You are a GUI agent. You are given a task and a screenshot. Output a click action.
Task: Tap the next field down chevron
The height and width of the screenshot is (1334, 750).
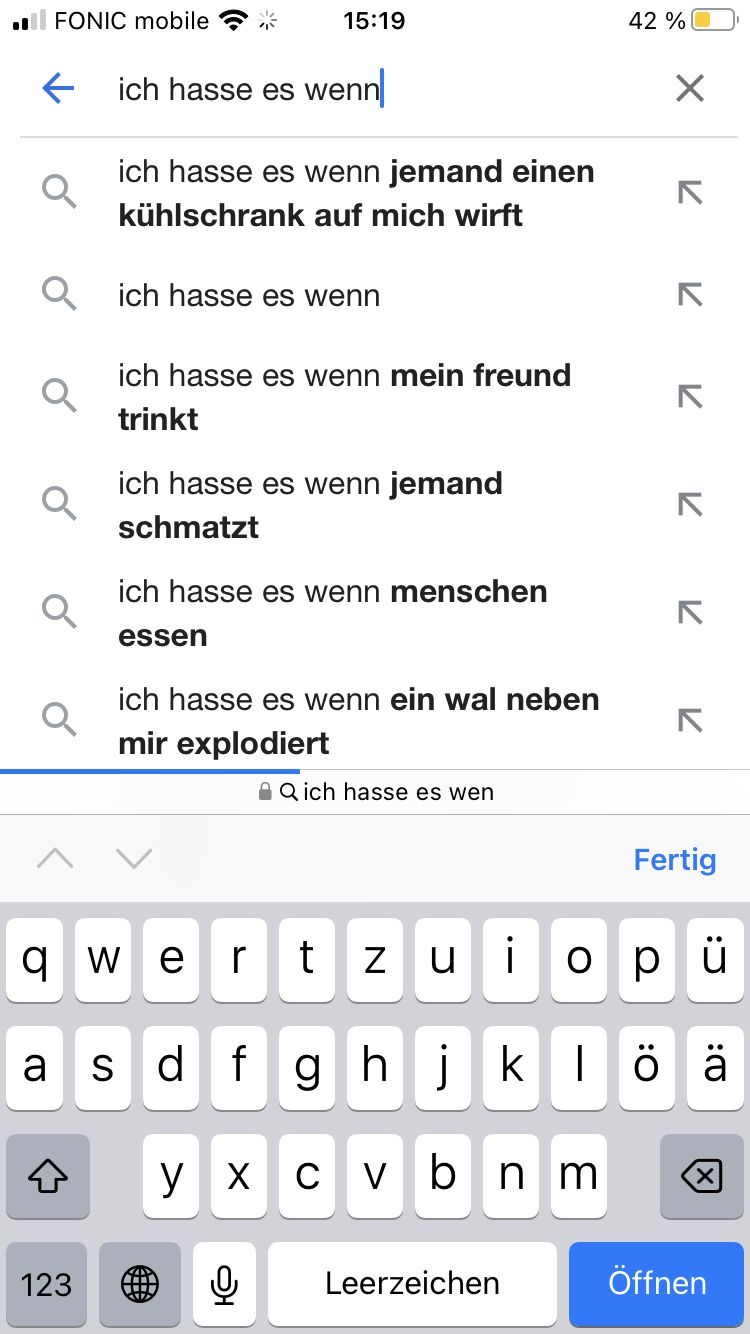134,858
